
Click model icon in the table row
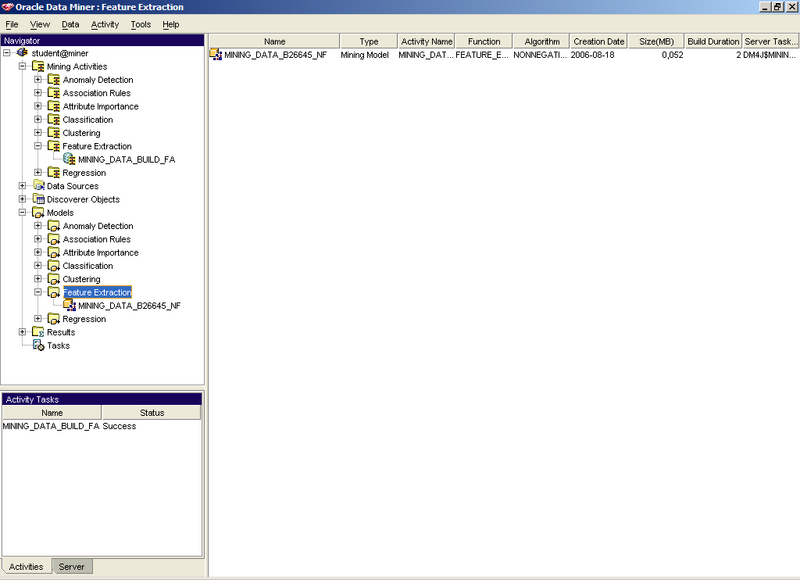pos(216,55)
